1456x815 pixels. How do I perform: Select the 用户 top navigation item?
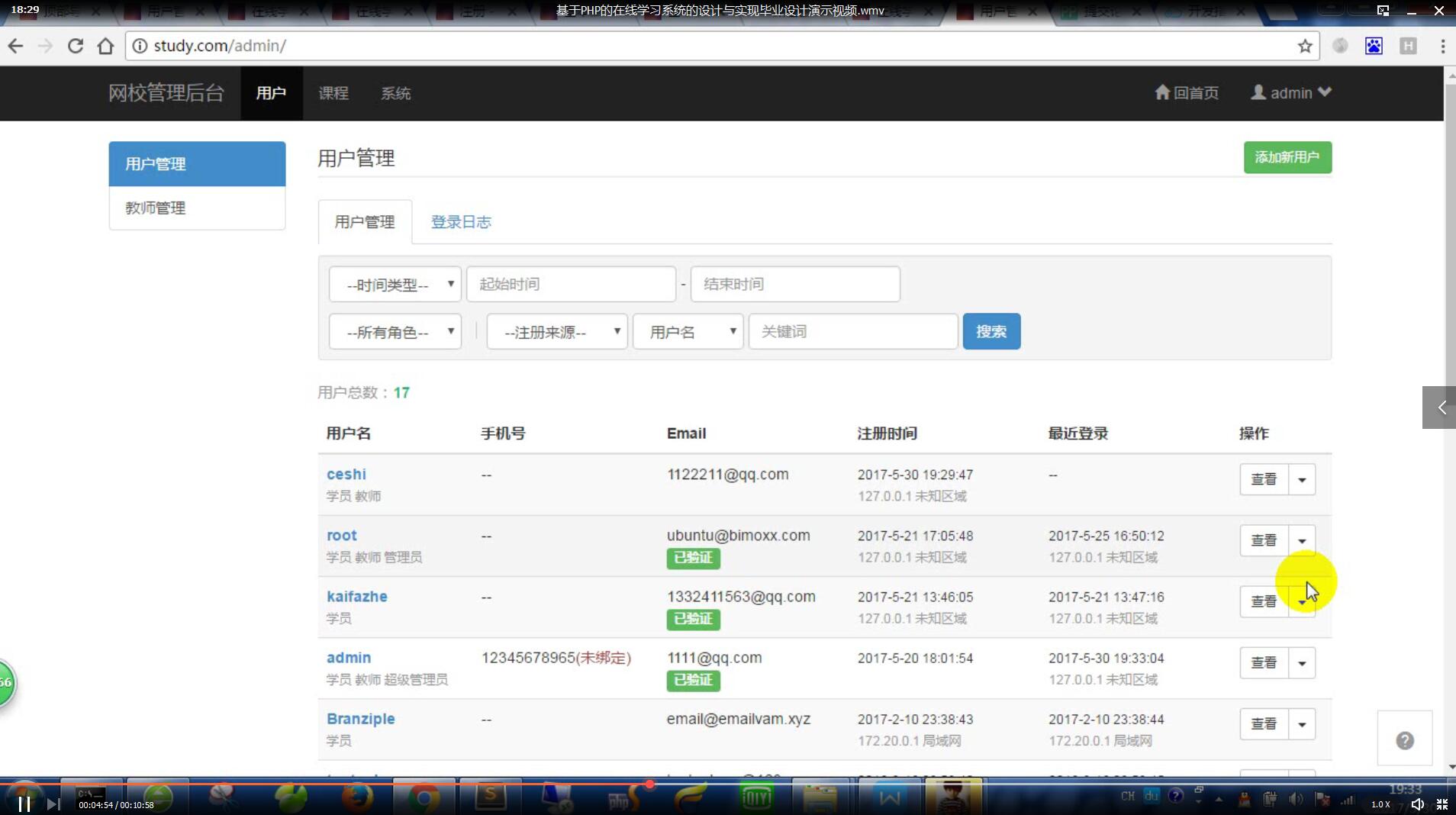tap(272, 93)
